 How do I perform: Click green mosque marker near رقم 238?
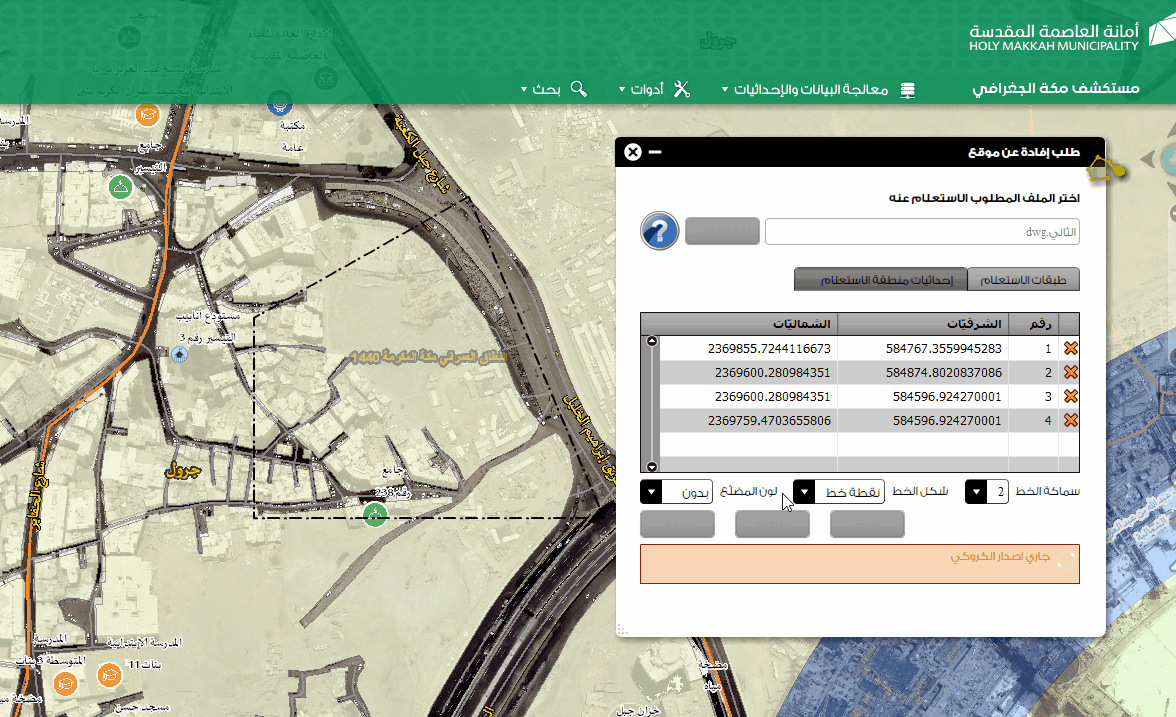tap(375, 514)
